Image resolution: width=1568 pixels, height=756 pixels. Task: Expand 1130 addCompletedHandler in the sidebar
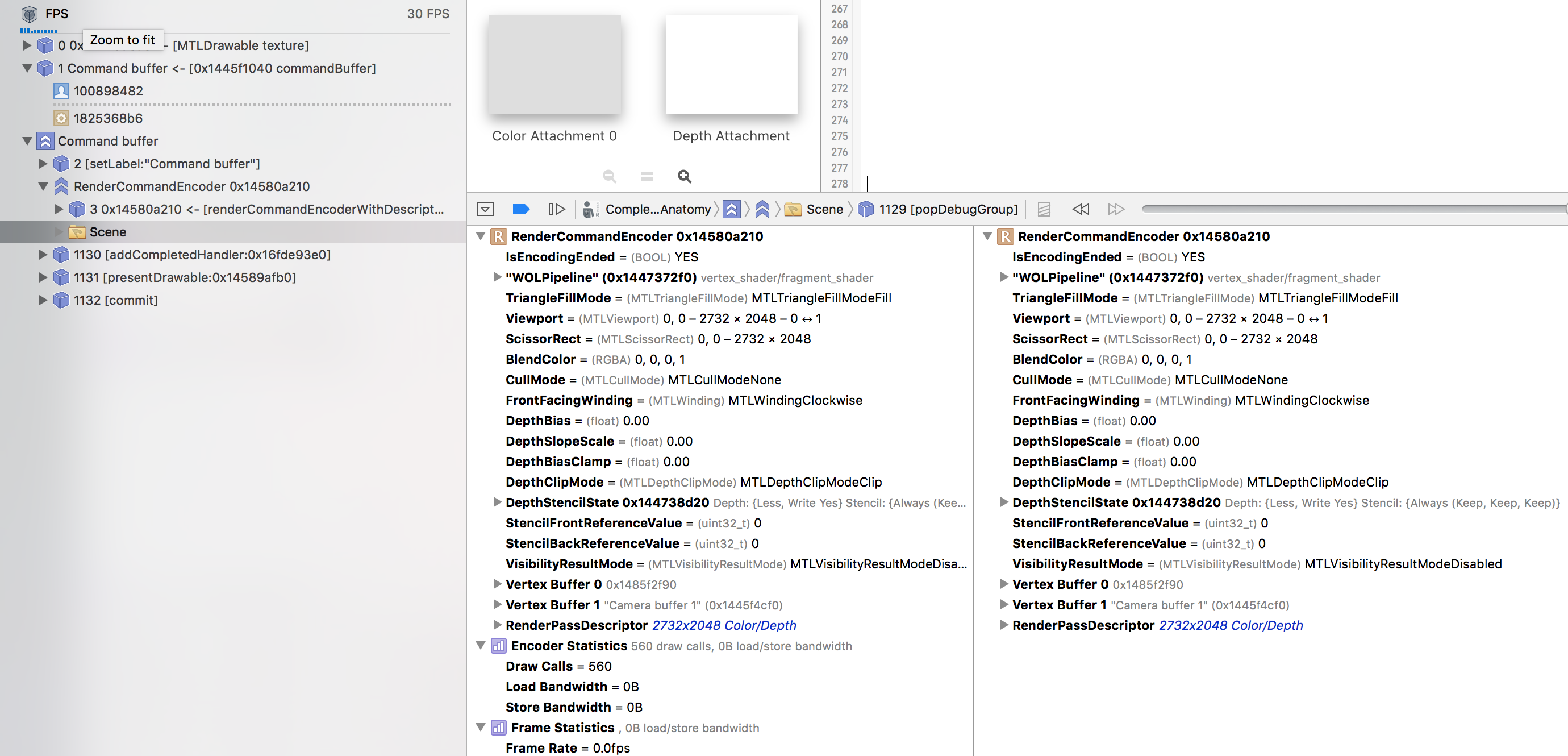42,255
